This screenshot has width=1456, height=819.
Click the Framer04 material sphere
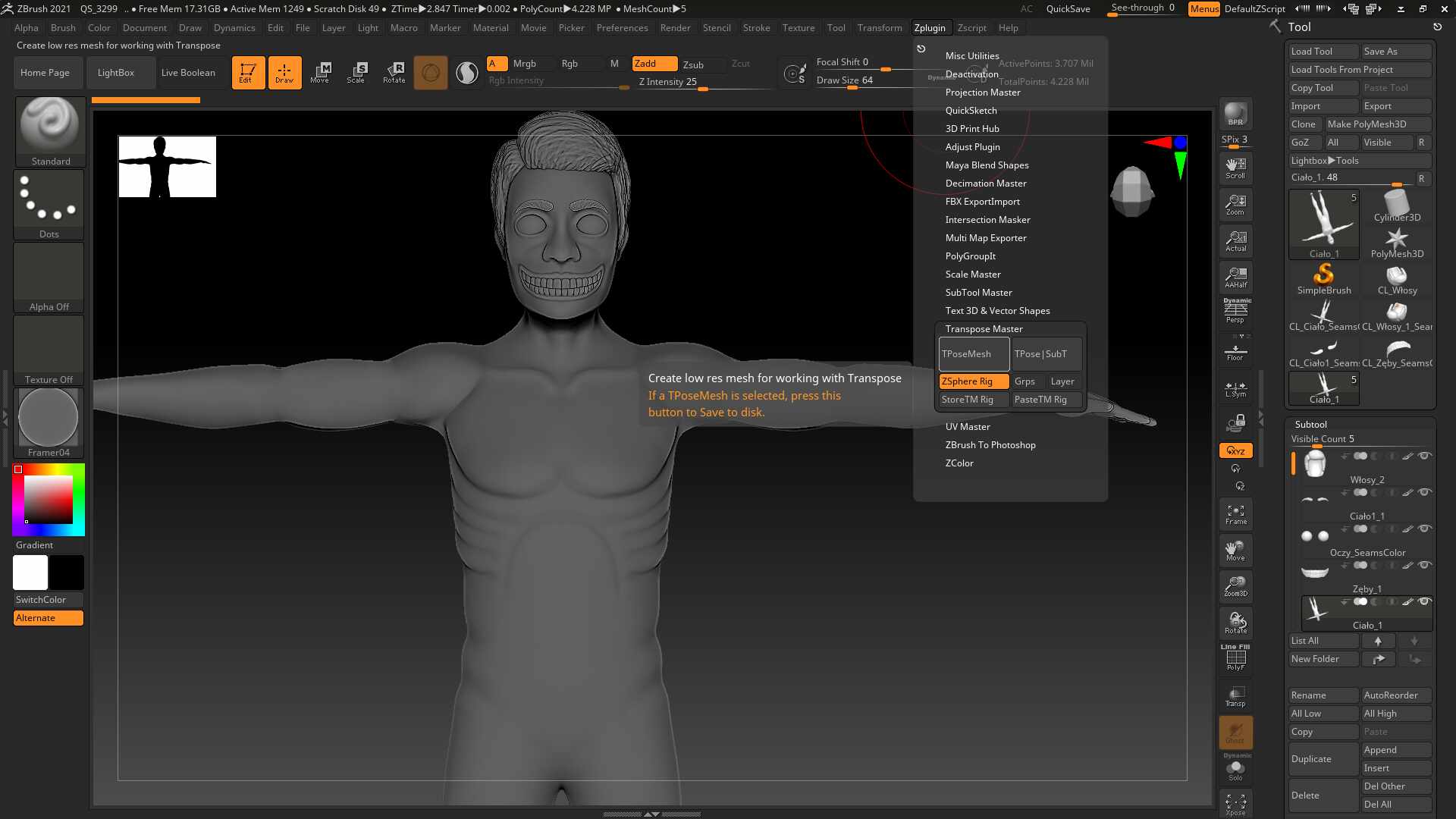(x=49, y=423)
